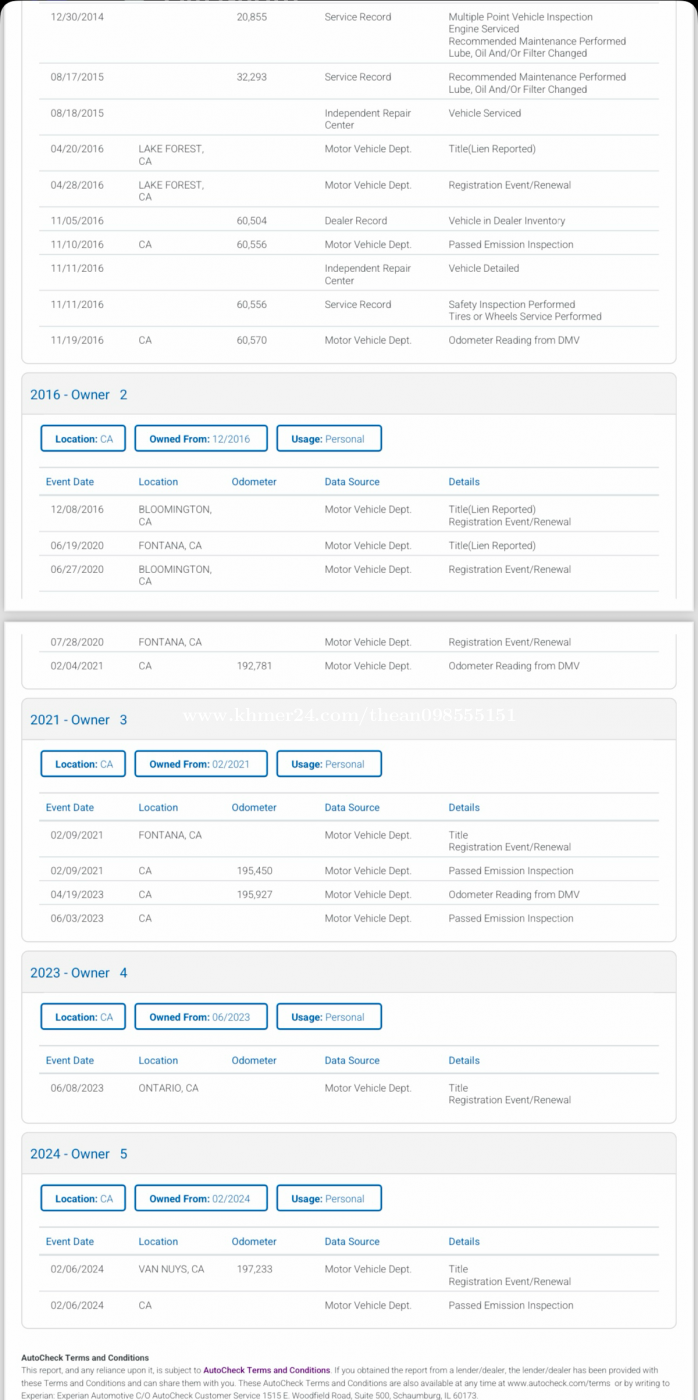The height and width of the screenshot is (1400, 698).
Task: Open the "2024 - Owner 5" section header
Action: point(79,1154)
